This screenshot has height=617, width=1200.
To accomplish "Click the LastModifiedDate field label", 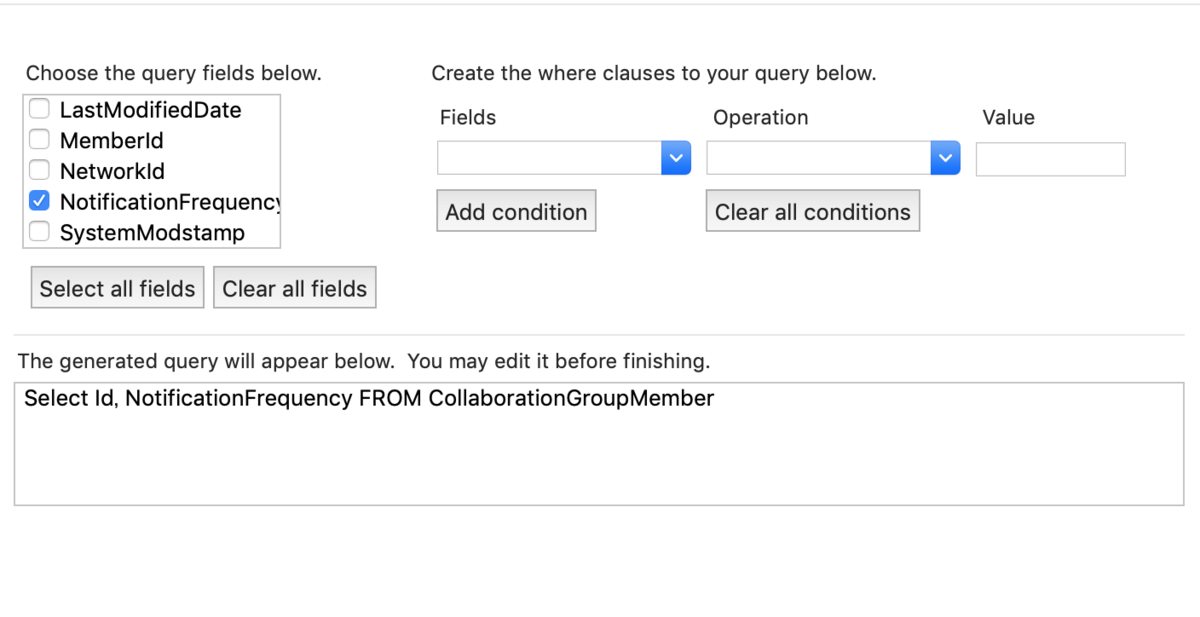I will coord(150,110).
